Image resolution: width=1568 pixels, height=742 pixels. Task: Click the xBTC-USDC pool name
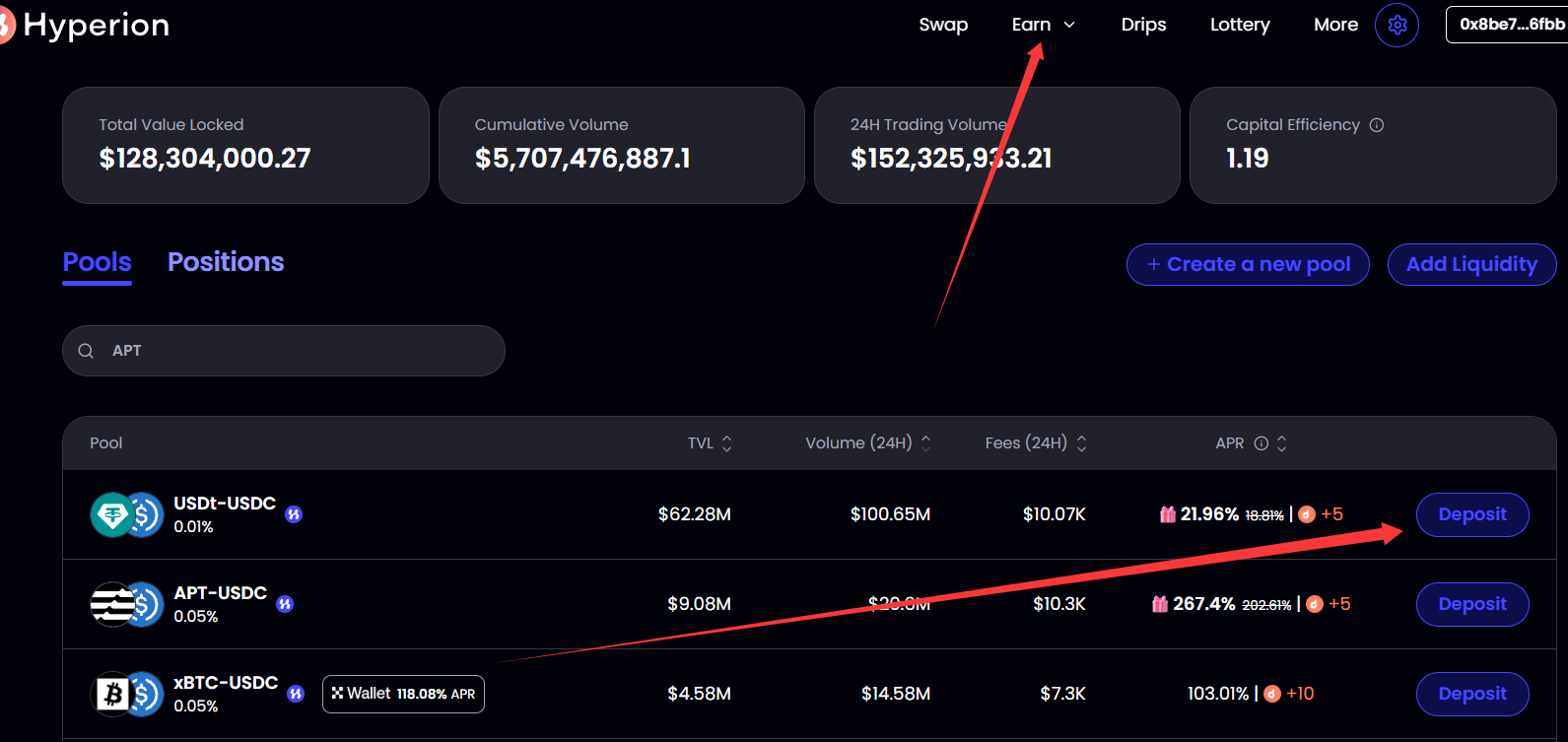click(226, 683)
